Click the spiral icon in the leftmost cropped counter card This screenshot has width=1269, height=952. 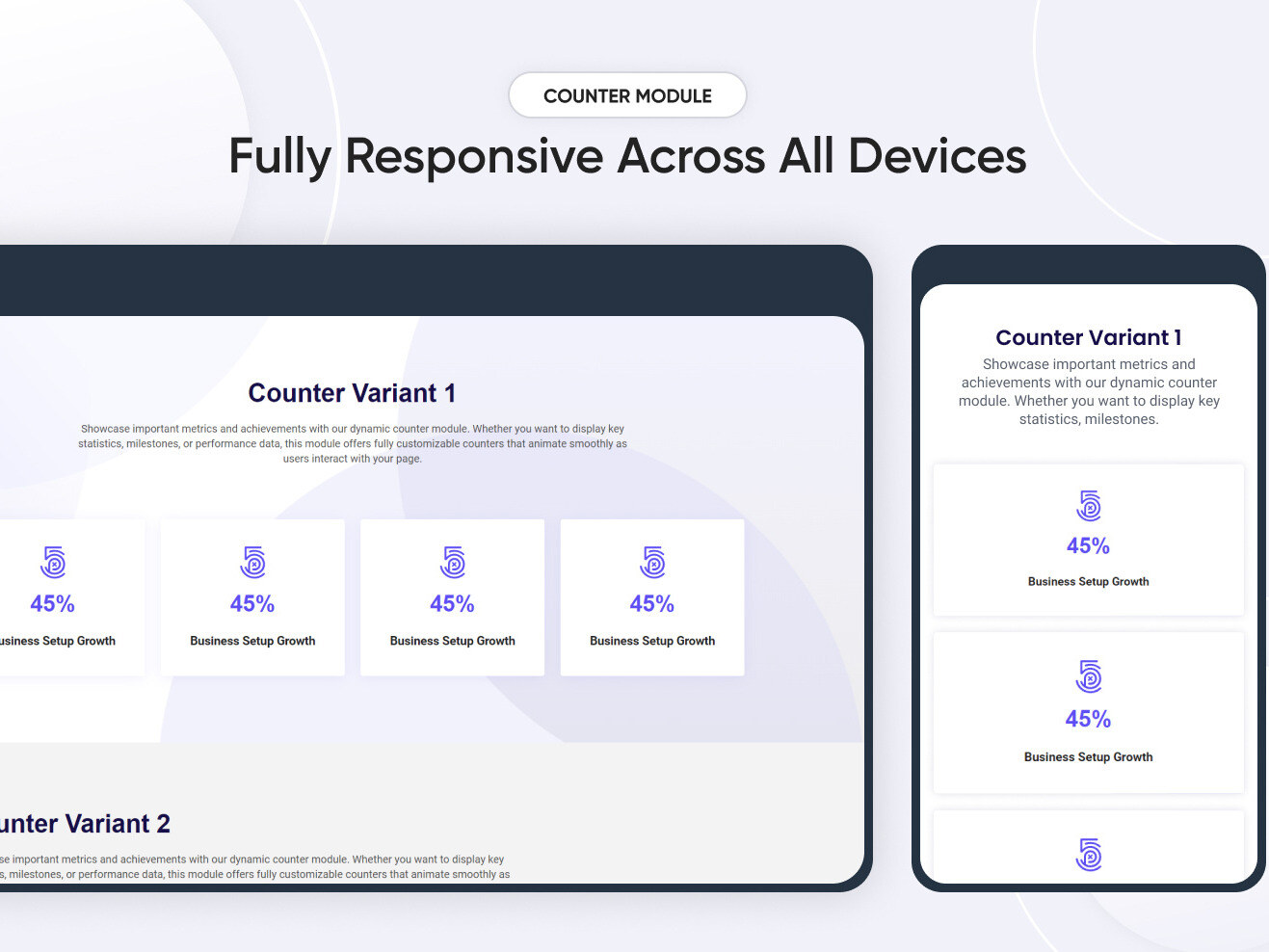(53, 563)
